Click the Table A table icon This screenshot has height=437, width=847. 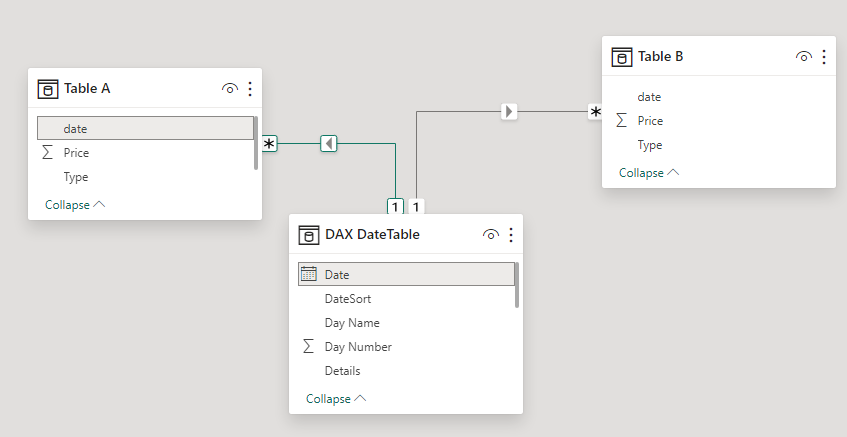(x=48, y=89)
